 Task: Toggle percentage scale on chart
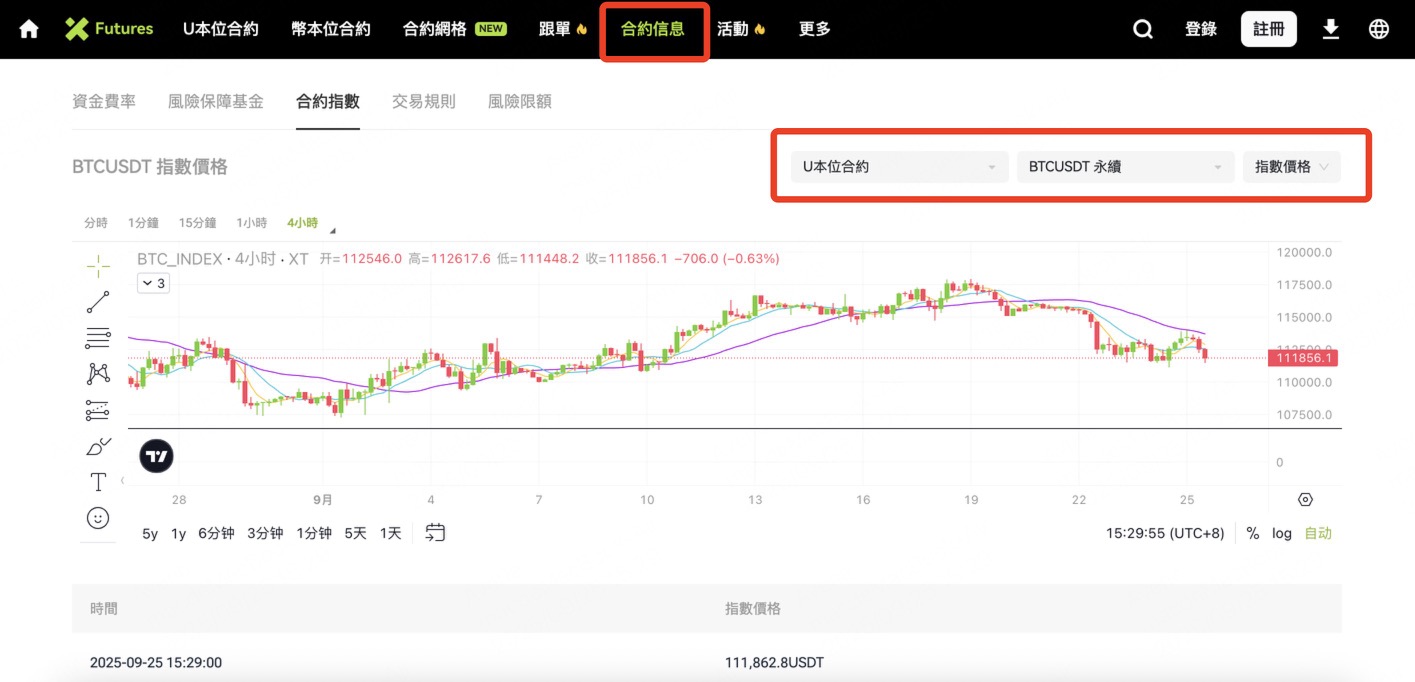pyautogui.click(x=1253, y=533)
